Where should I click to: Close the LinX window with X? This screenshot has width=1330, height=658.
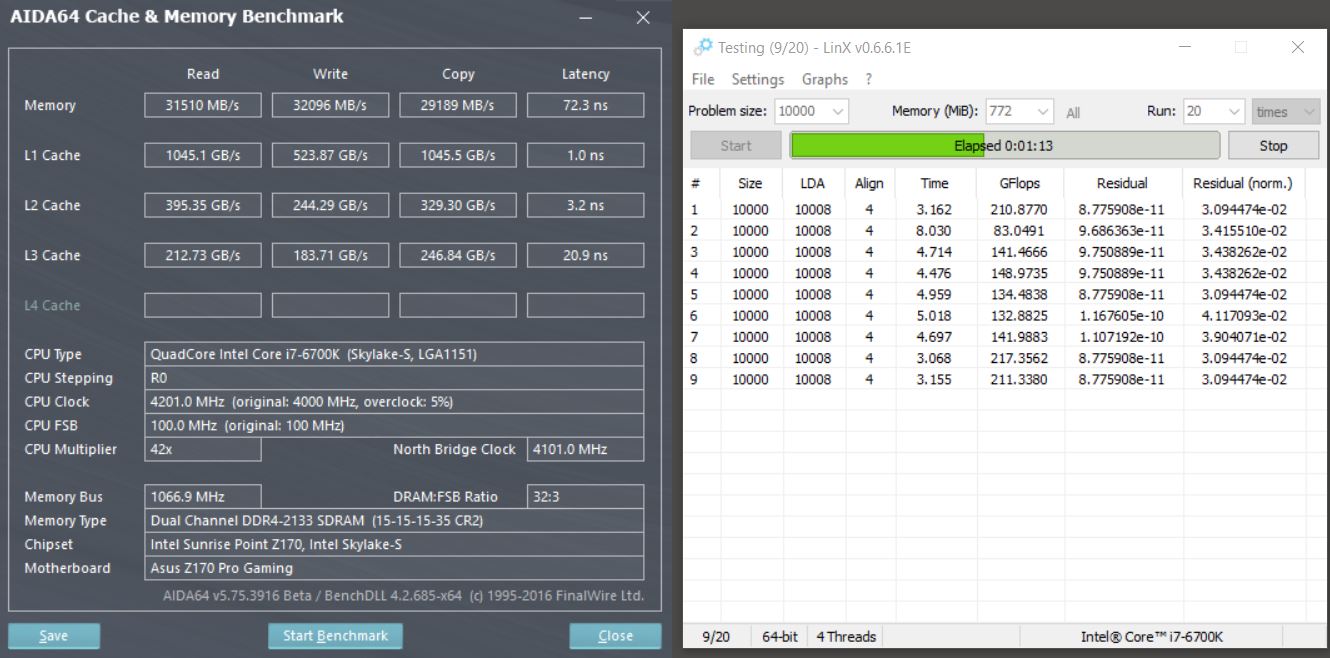click(1297, 47)
